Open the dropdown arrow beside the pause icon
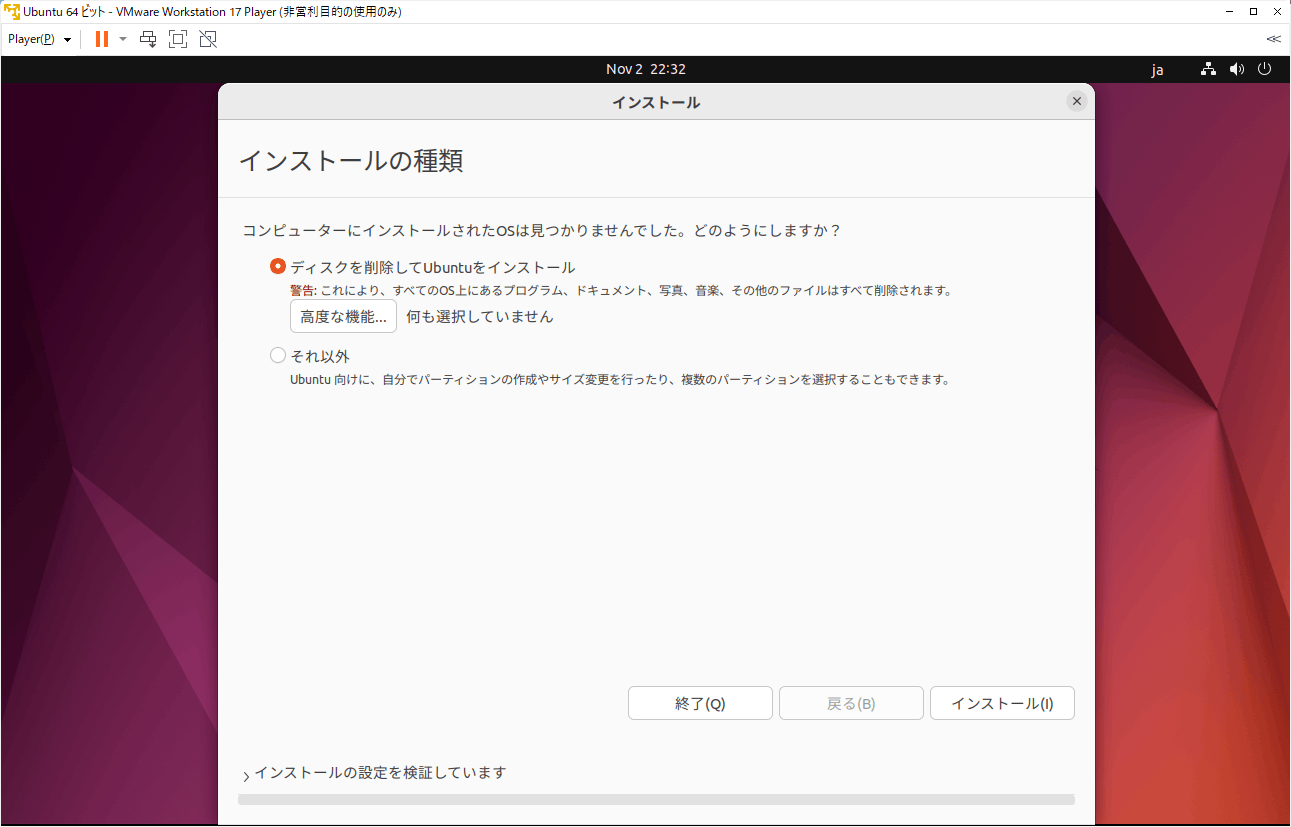 tap(123, 39)
